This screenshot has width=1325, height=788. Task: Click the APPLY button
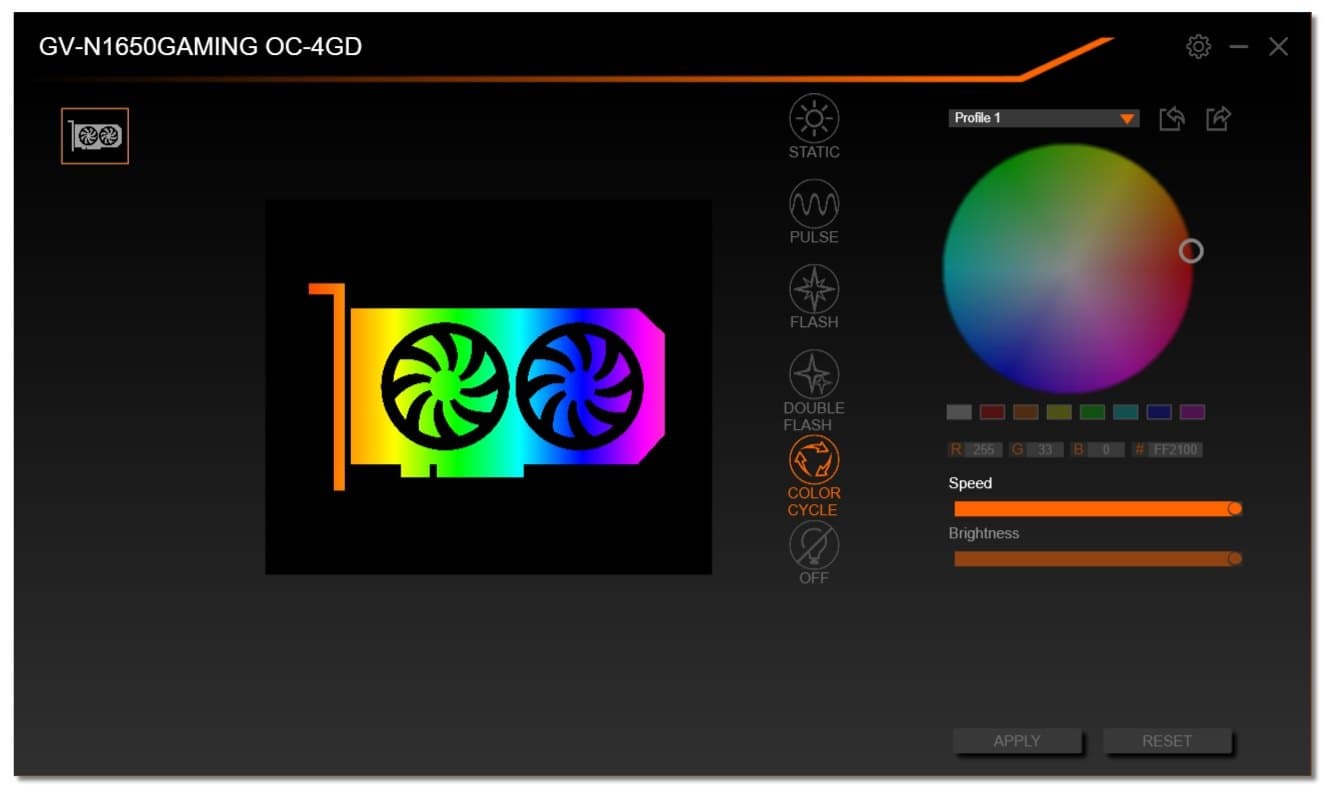click(x=1017, y=741)
